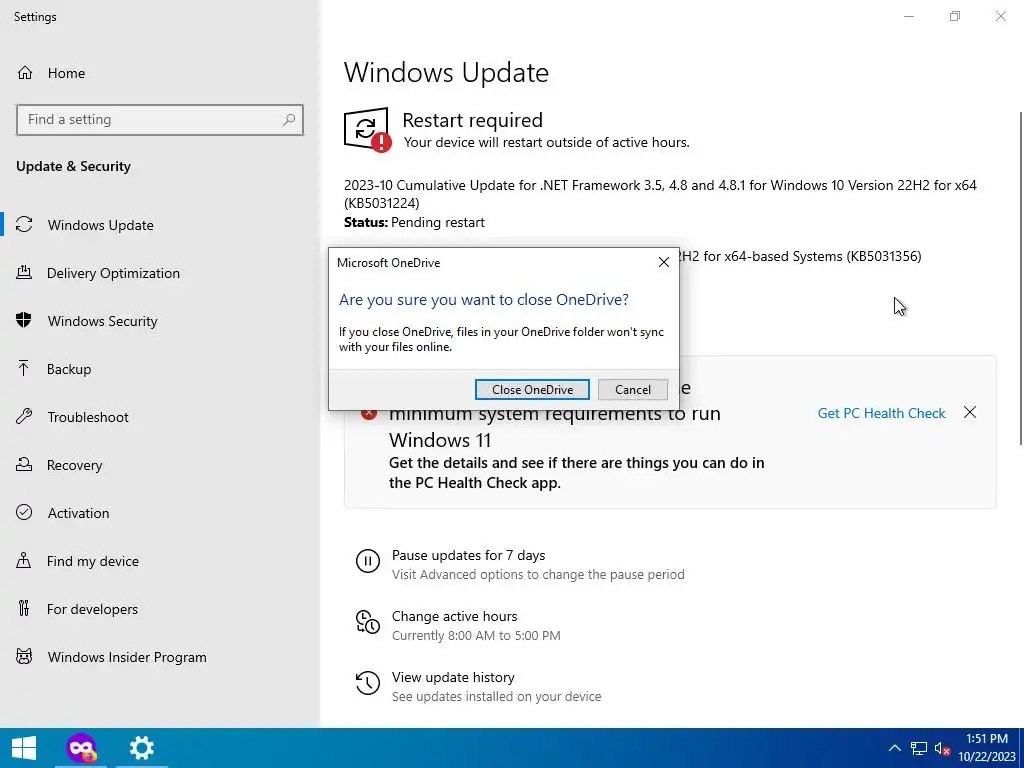This screenshot has width=1024, height=768.
Task: Click the KB5031356 update text
Action: [801, 256]
